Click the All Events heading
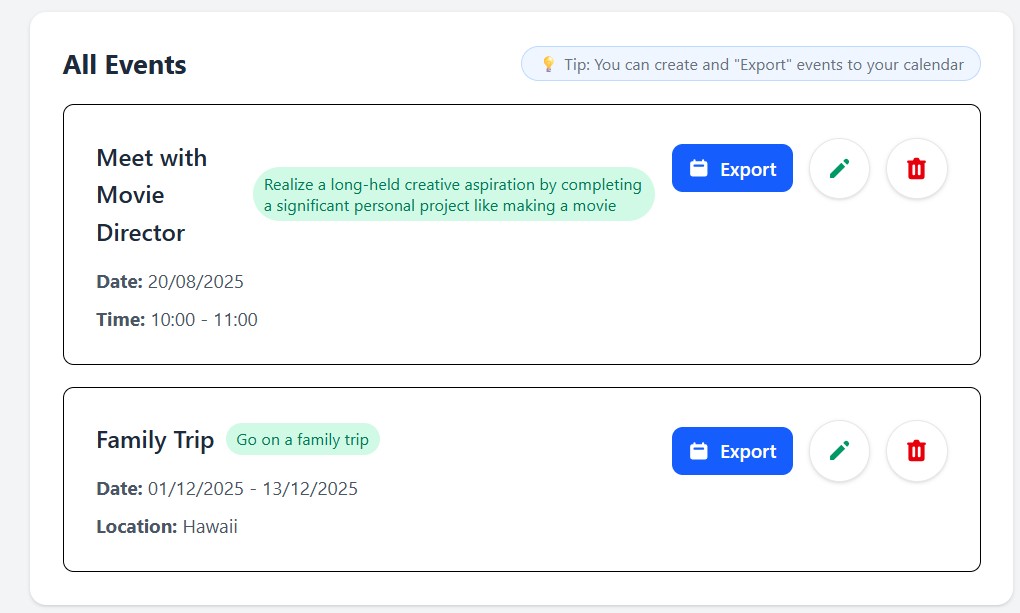The height and width of the screenshot is (613, 1020). [124, 65]
